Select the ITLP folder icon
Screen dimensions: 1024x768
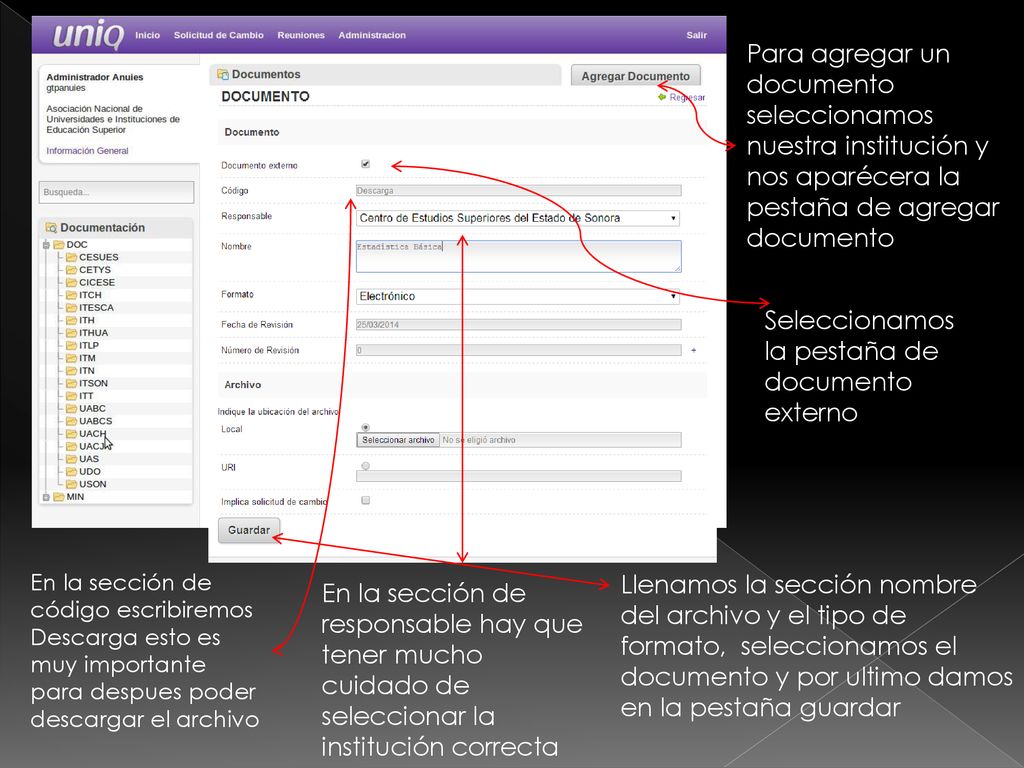(x=71, y=345)
